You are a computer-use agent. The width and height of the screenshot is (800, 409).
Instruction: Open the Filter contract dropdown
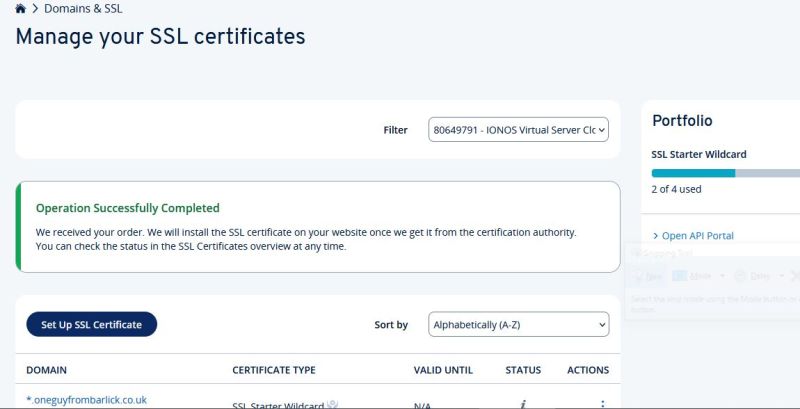coord(518,130)
